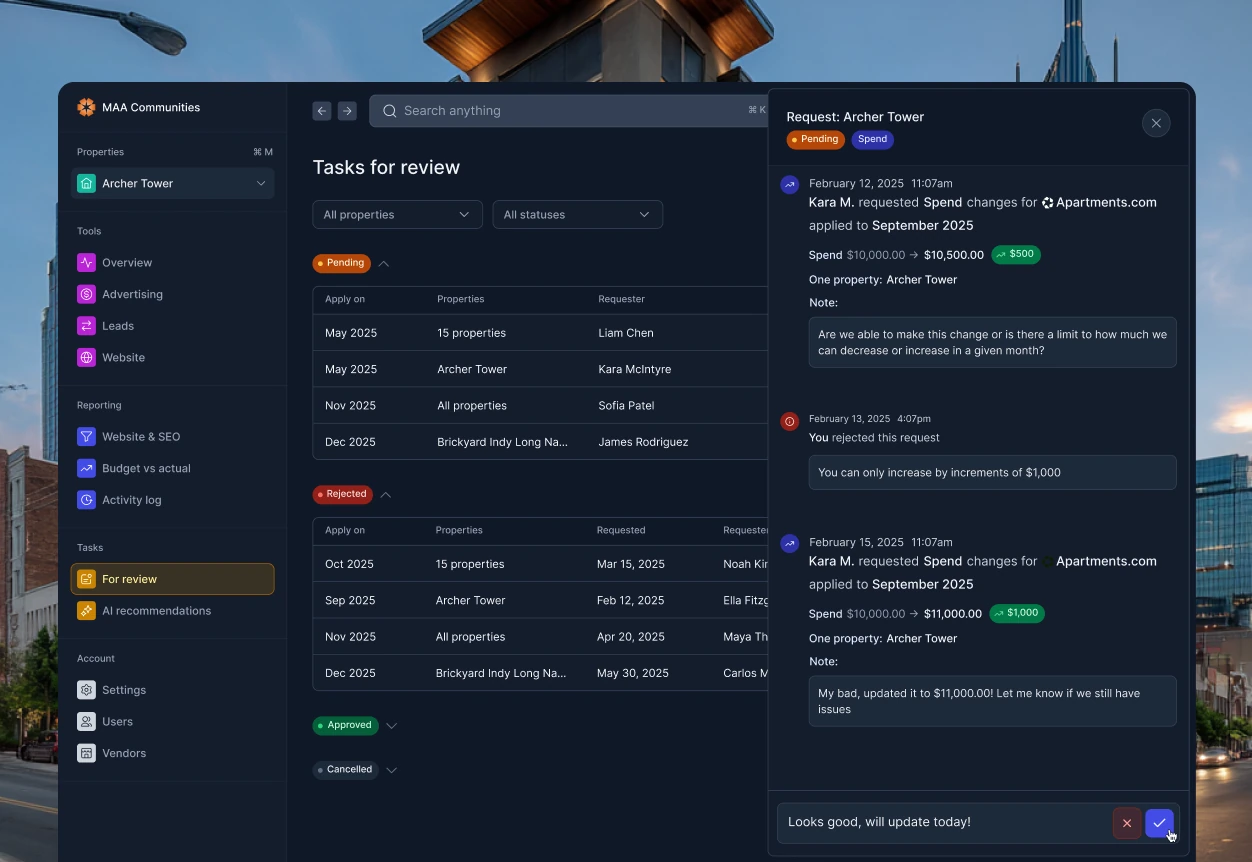Approve the request with the blue checkmark button
This screenshot has width=1252, height=862.
pyautogui.click(x=1159, y=823)
